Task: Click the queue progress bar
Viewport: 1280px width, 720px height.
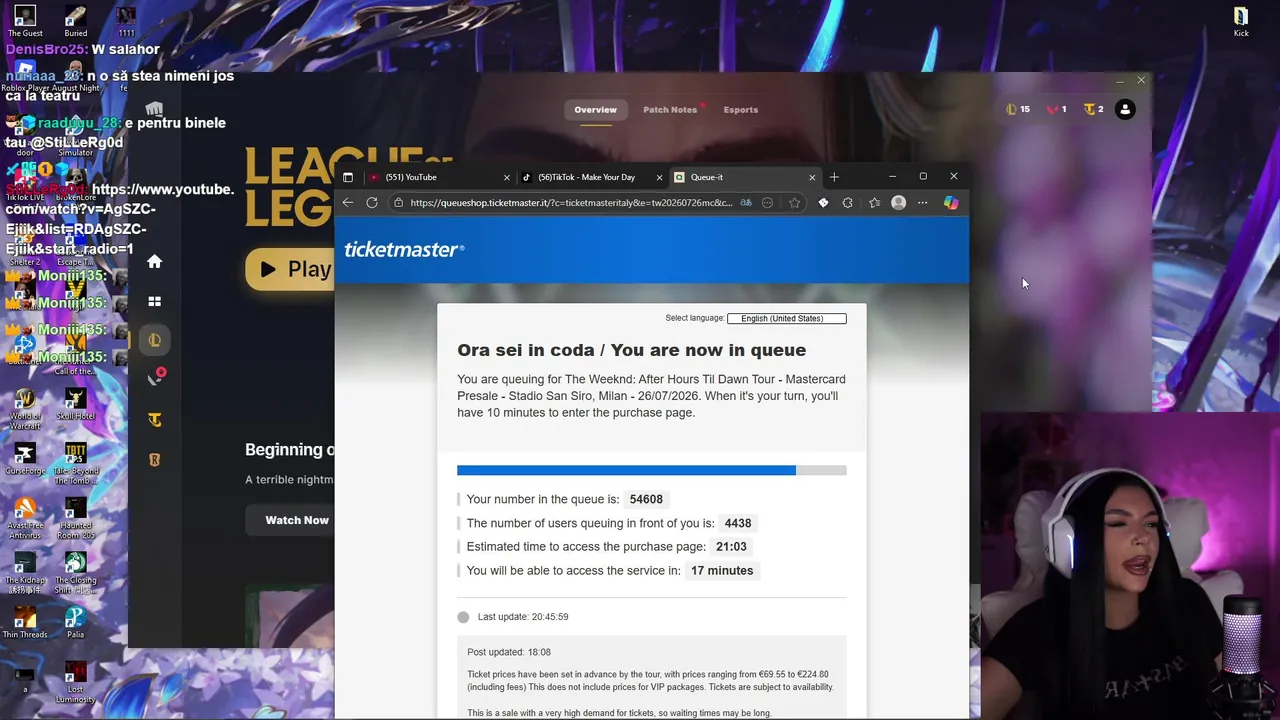Action: 652,470
